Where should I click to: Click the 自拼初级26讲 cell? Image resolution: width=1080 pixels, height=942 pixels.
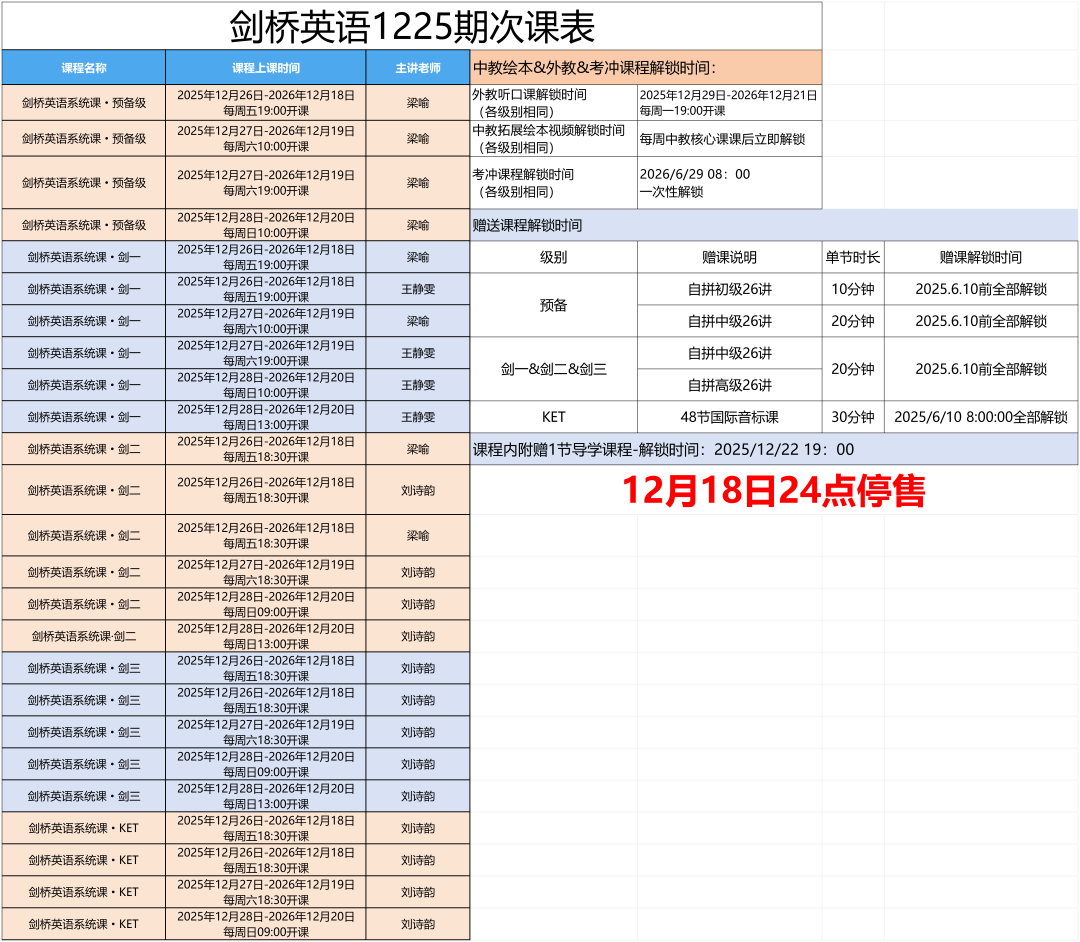pyautogui.click(x=729, y=289)
